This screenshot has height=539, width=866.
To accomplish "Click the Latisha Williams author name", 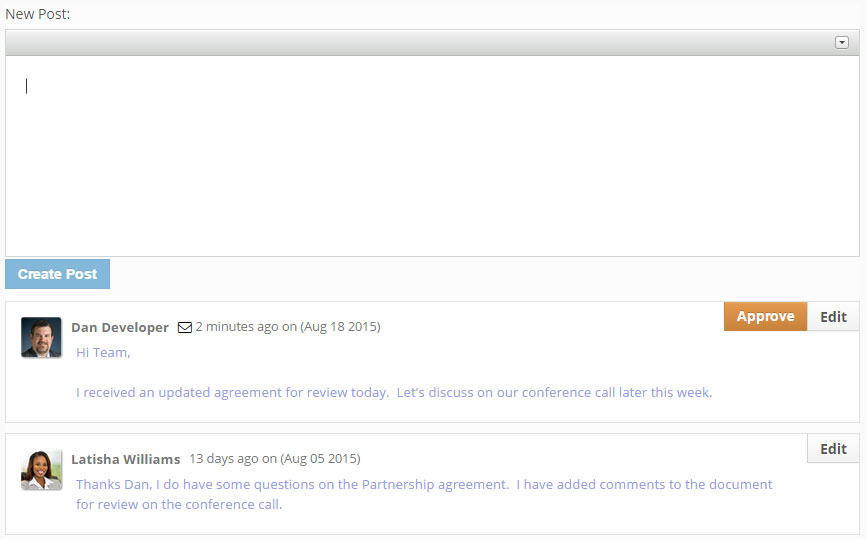I will coord(125,459).
